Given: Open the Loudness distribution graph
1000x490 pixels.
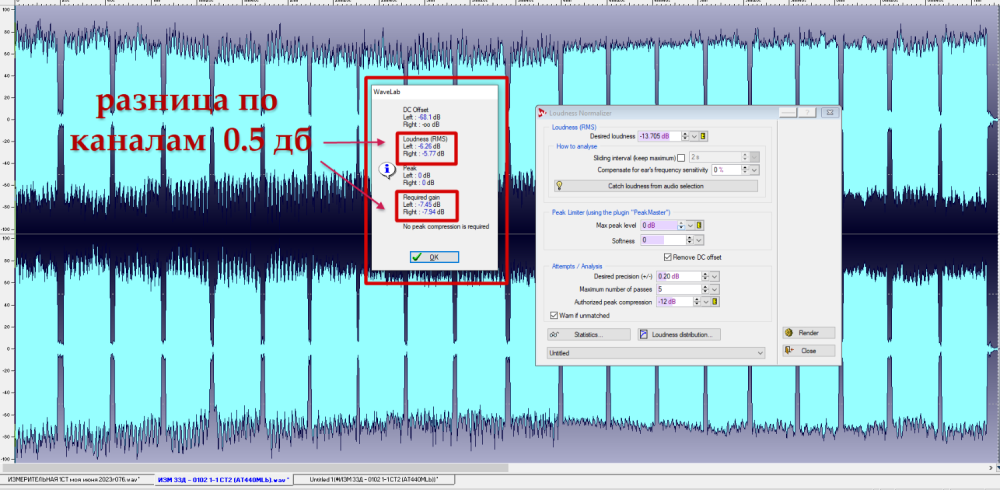Looking at the screenshot, I should click(680, 334).
